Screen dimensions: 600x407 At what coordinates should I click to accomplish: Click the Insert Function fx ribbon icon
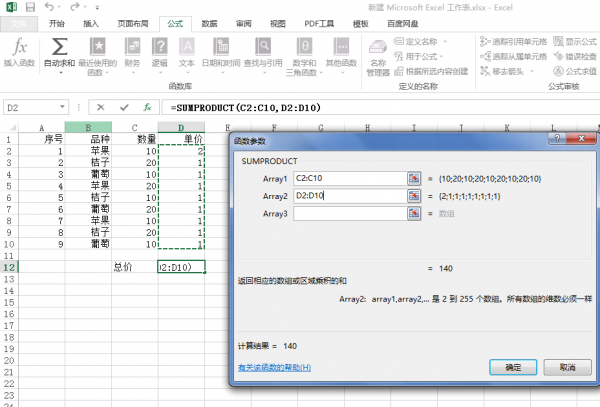pyautogui.click(x=19, y=47)
